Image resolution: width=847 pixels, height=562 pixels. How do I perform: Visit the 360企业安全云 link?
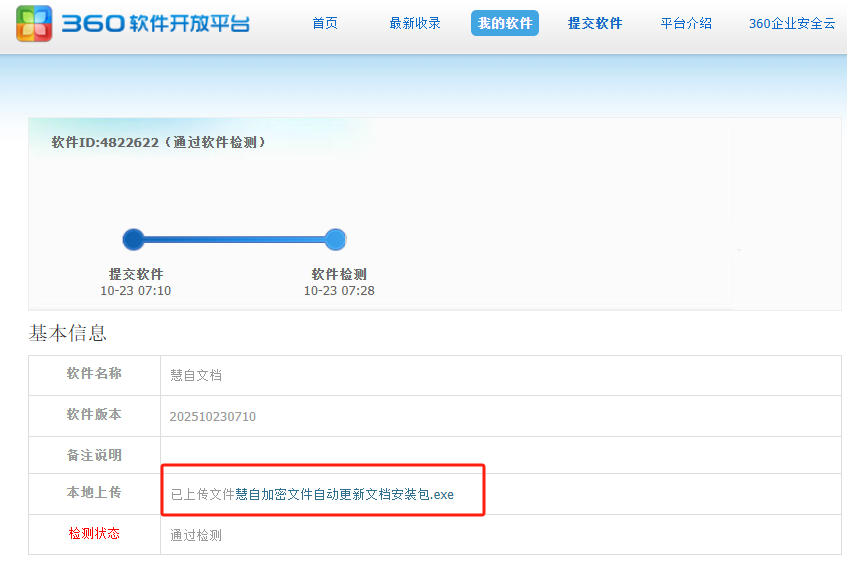pos(792,23)
